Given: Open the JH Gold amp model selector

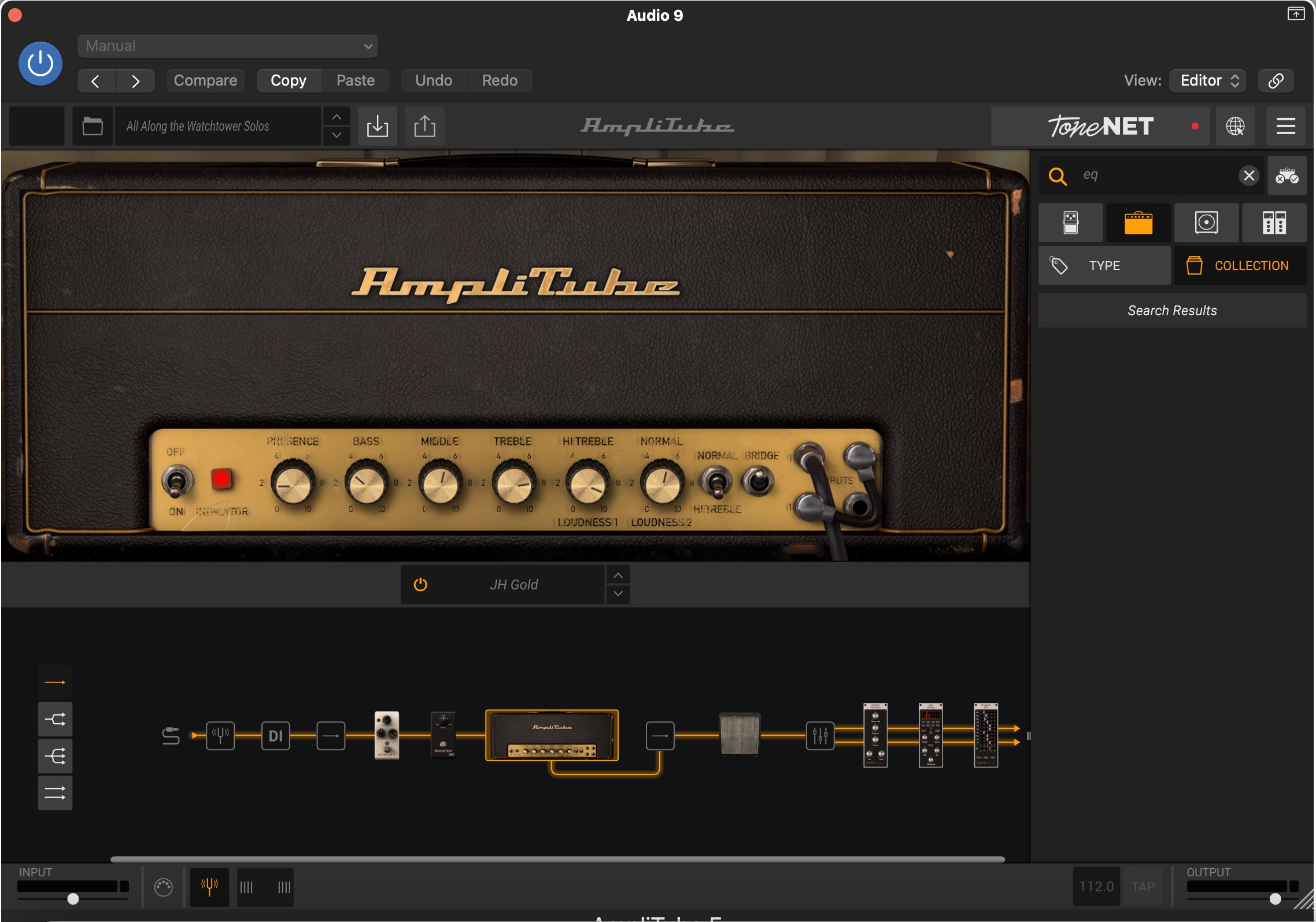Looking at the screenshot, I should 513,585.
